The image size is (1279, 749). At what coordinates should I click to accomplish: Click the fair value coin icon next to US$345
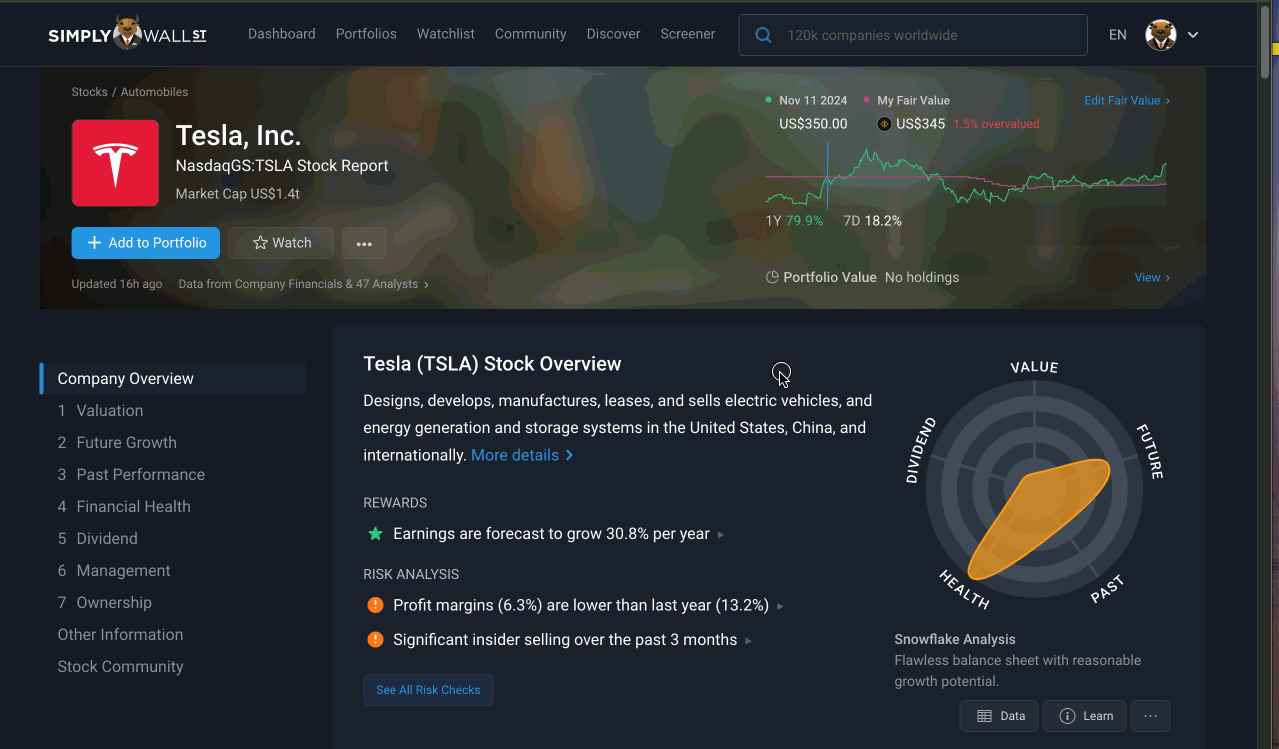point(884,124)
